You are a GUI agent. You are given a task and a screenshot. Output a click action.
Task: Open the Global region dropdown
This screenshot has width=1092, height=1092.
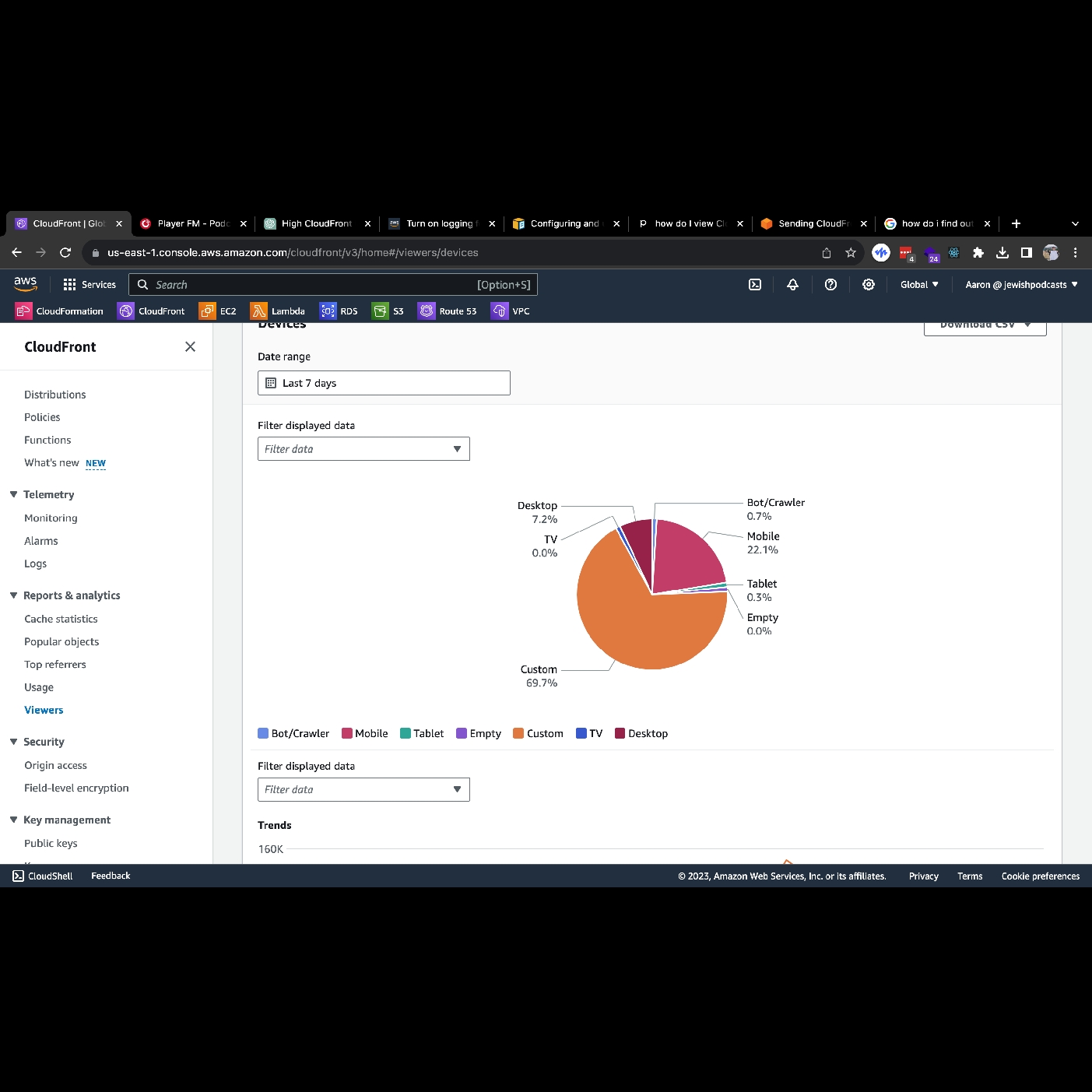point(919,285)
